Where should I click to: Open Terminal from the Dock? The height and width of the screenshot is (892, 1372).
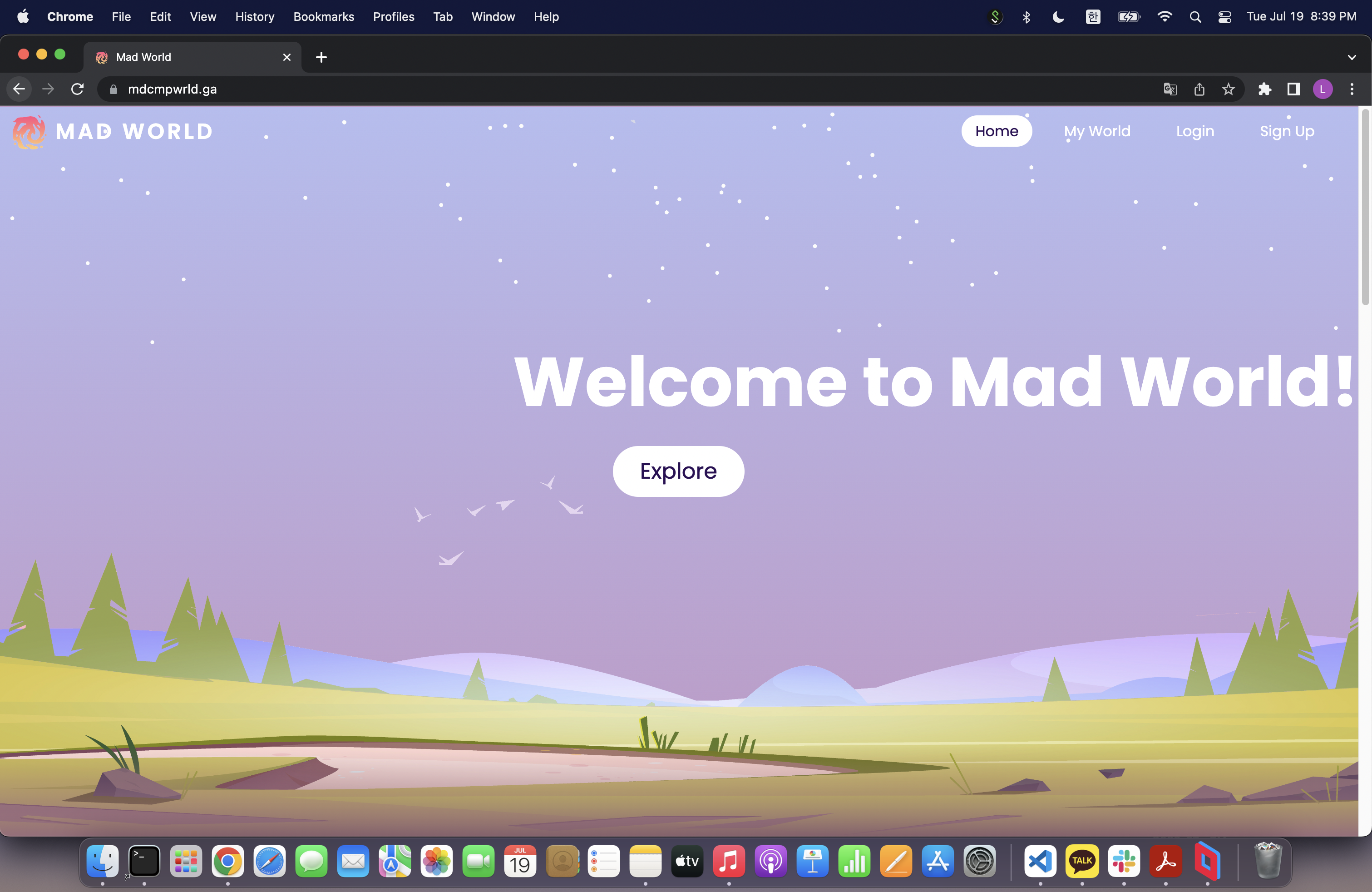click(x=144, y=861)
